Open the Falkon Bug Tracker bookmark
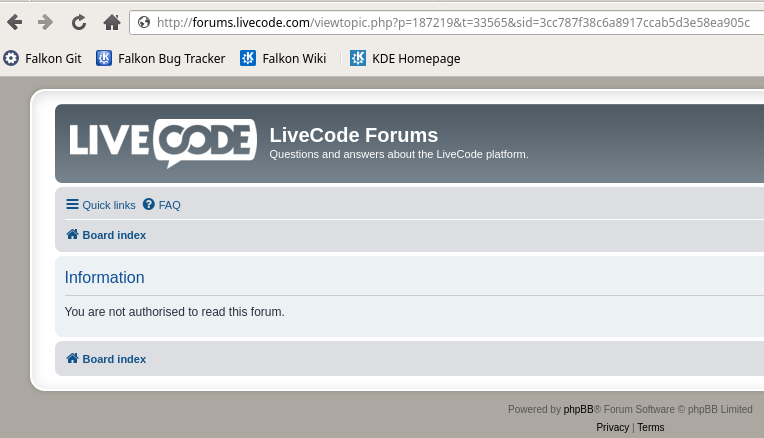This screenshot has height=438, width=764. click(160, 58)
